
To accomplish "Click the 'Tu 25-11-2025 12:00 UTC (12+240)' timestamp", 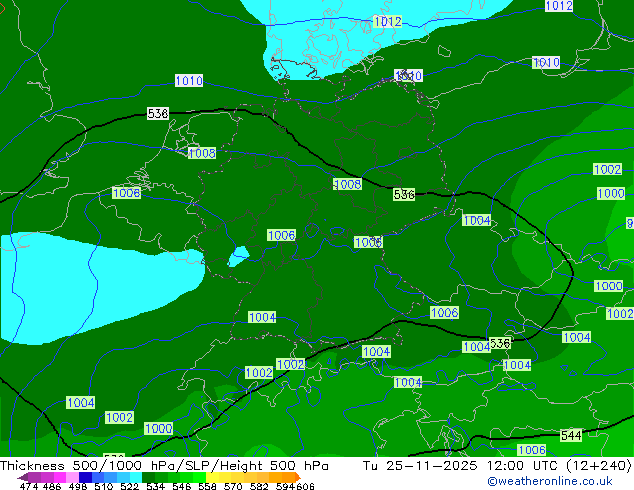I will click(x=497, y=466).
